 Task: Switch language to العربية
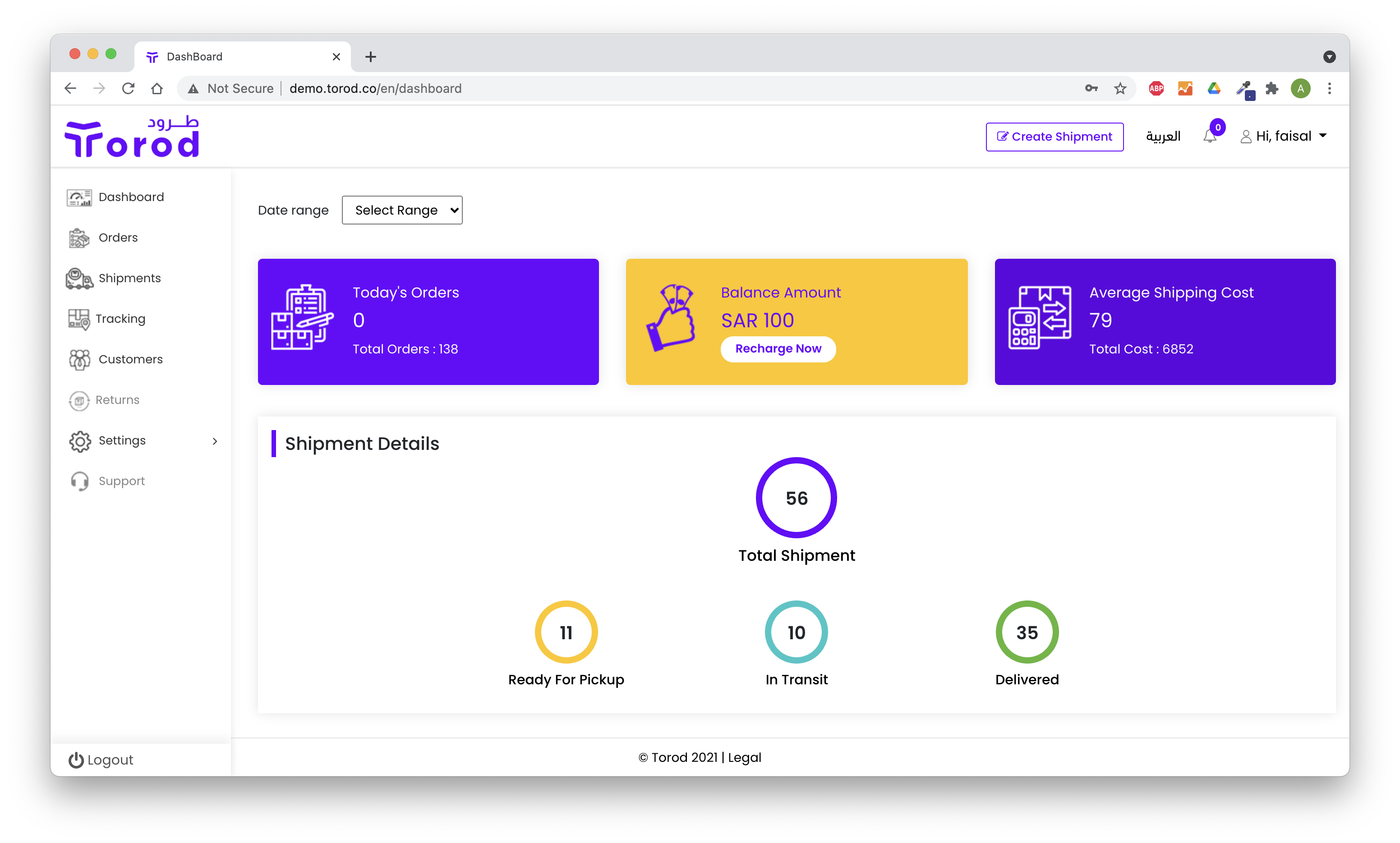(1162, 136)
